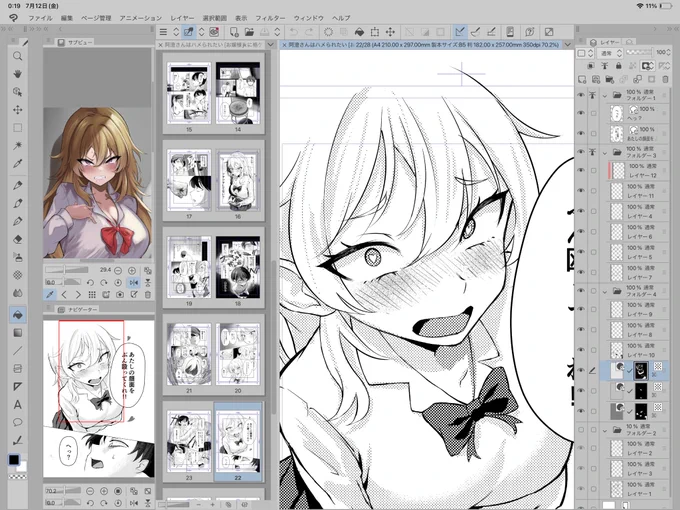Image resolution: width=680 pixels, height=510 pixels.
Task: Select the Text tool marked A
Action: pyautogui.click(x=17, y=405)
